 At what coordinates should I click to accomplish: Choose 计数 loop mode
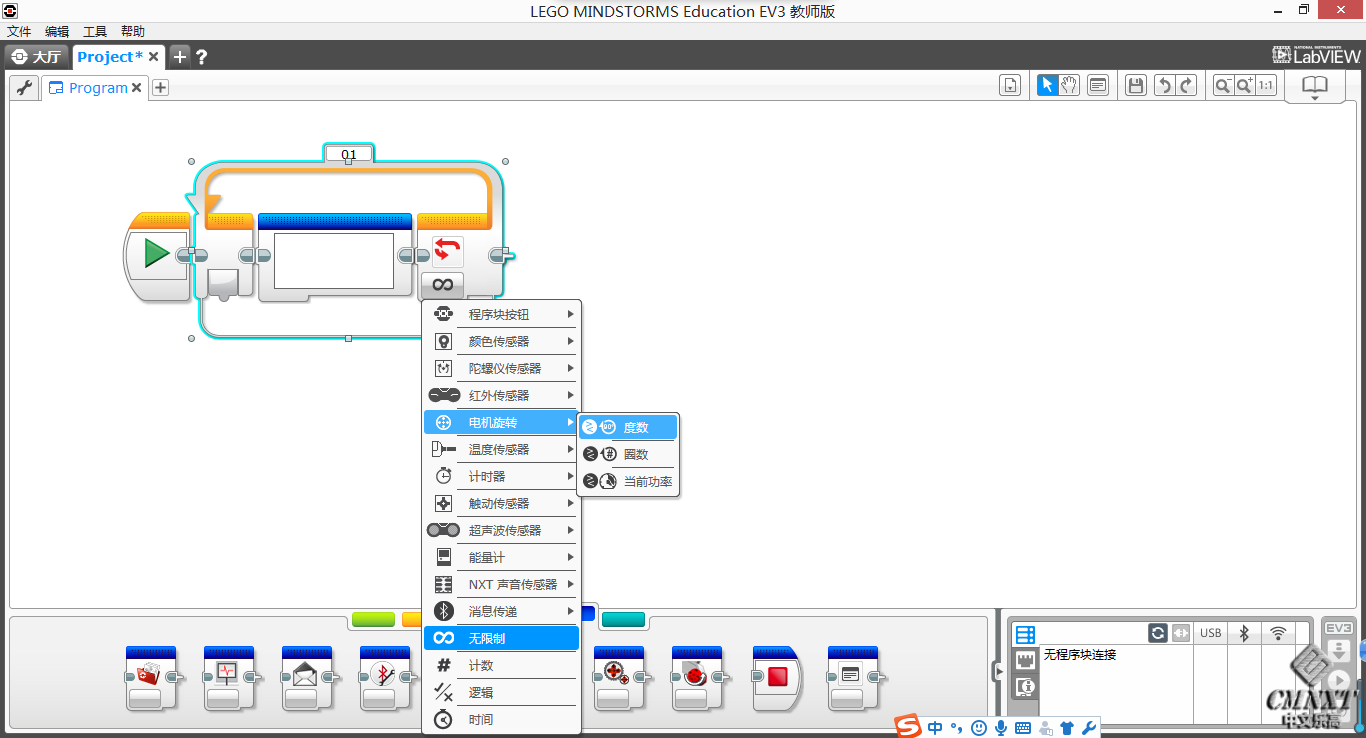click(502, 665)
